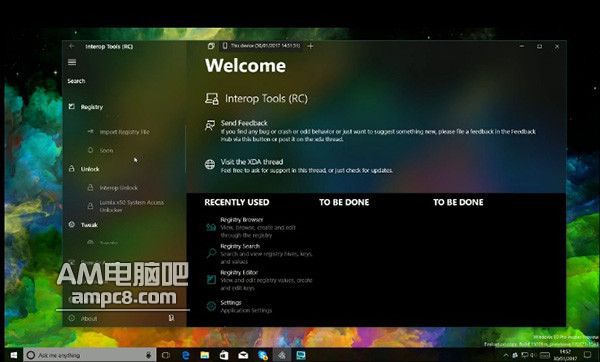Click the Cortana microphone icon
This screenshot has width=600, height=362.
(149, 355)
